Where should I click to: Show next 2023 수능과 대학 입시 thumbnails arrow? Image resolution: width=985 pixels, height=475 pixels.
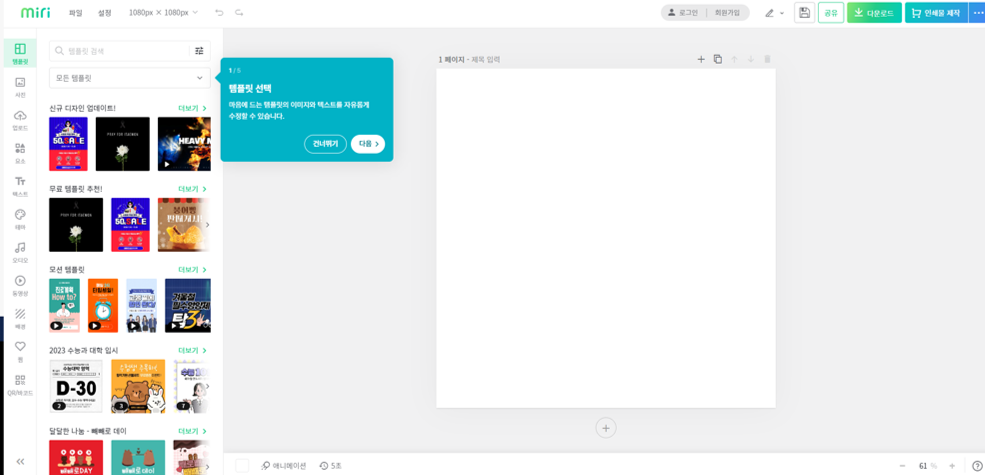[x=207, y=386]
